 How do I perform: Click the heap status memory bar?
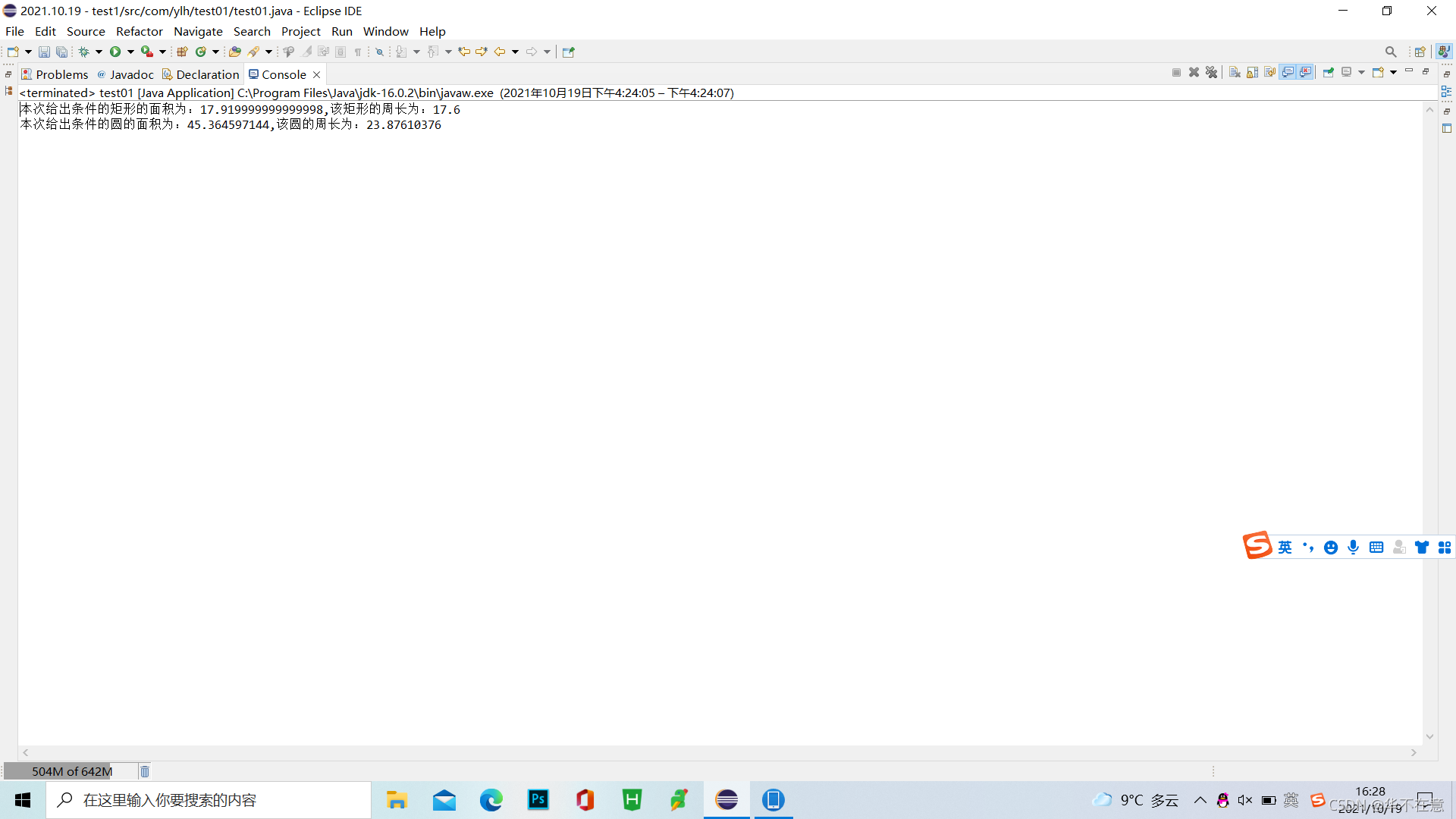coord(71,771)
